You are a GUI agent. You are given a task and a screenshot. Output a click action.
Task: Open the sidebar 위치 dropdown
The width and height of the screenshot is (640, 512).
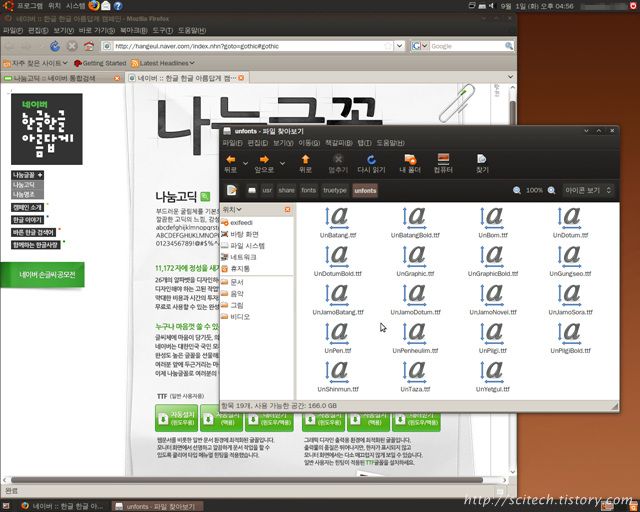pyautogui.click(x=232, y=209)
